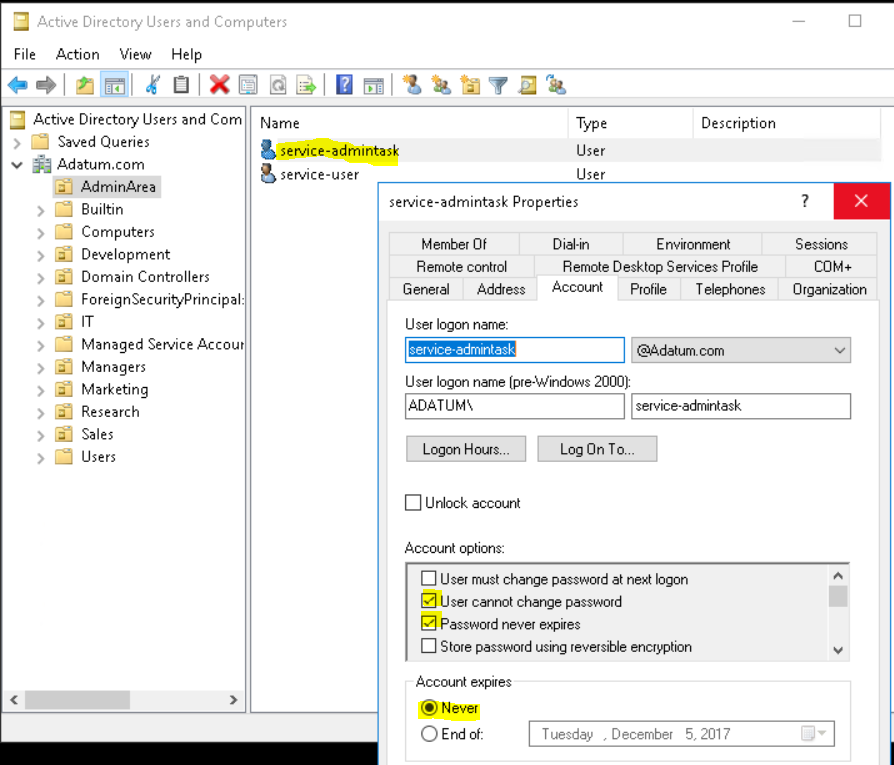Uncheck User cannot change password
894x765 pixels.
(x=429, y=601)
